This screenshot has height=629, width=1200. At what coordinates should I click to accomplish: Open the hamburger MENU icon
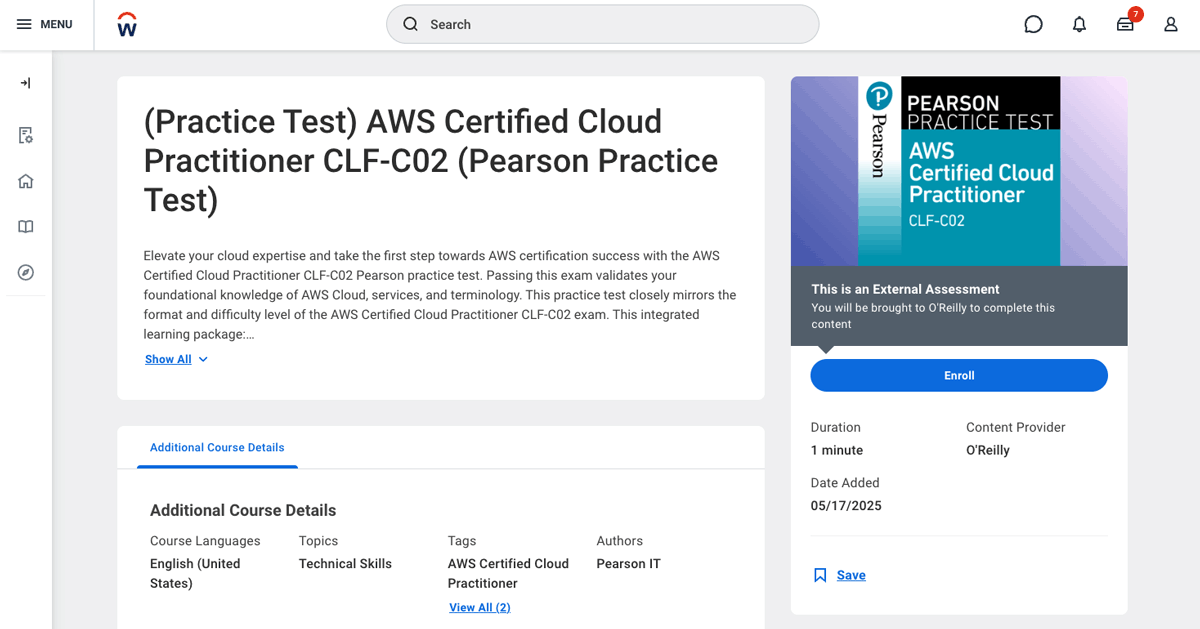point(24,24)
